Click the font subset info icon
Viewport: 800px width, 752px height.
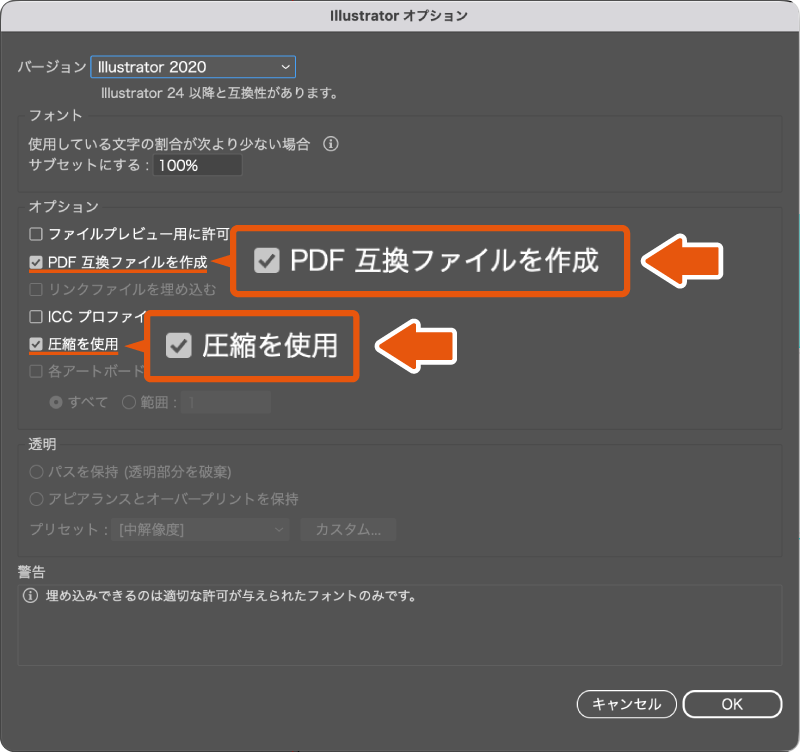[x=331, y=144]
